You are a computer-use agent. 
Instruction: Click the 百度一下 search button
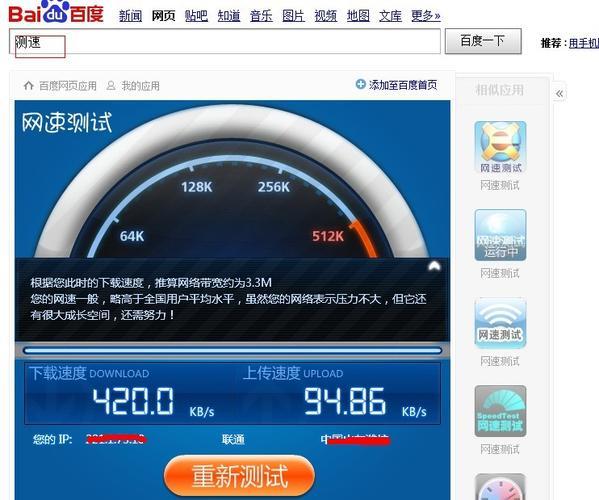483,41
